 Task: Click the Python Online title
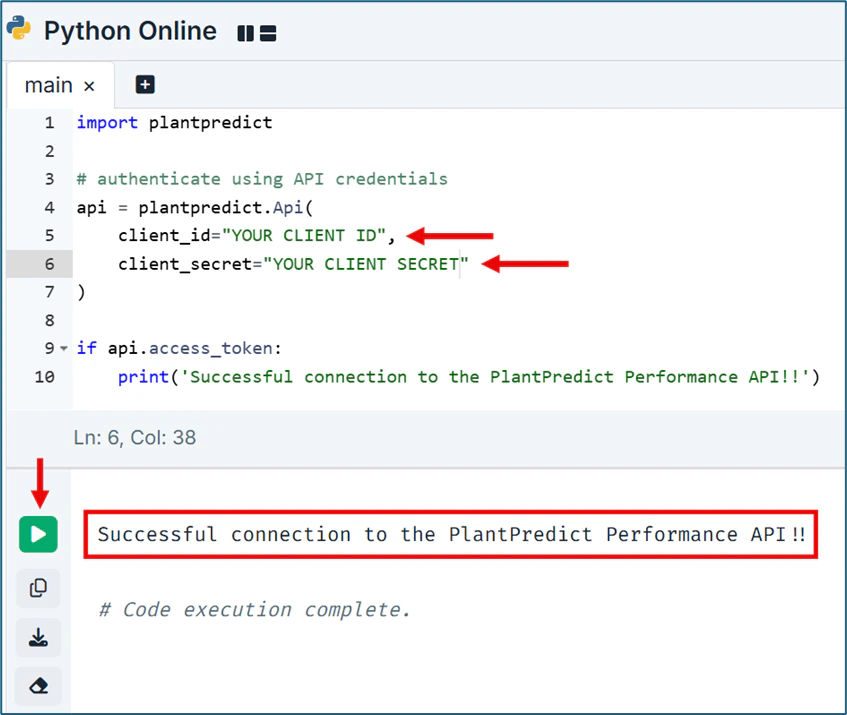coord(130,31)
